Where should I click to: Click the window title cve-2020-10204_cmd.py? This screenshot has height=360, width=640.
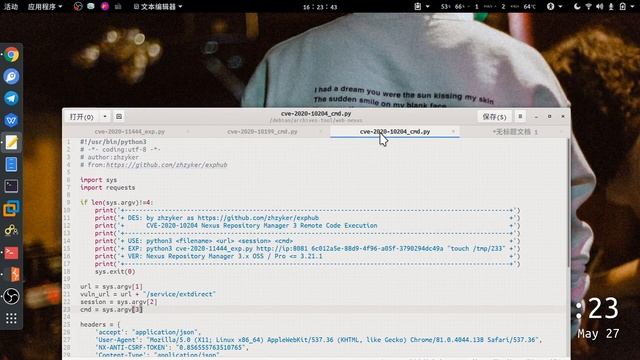coord(316,113)
